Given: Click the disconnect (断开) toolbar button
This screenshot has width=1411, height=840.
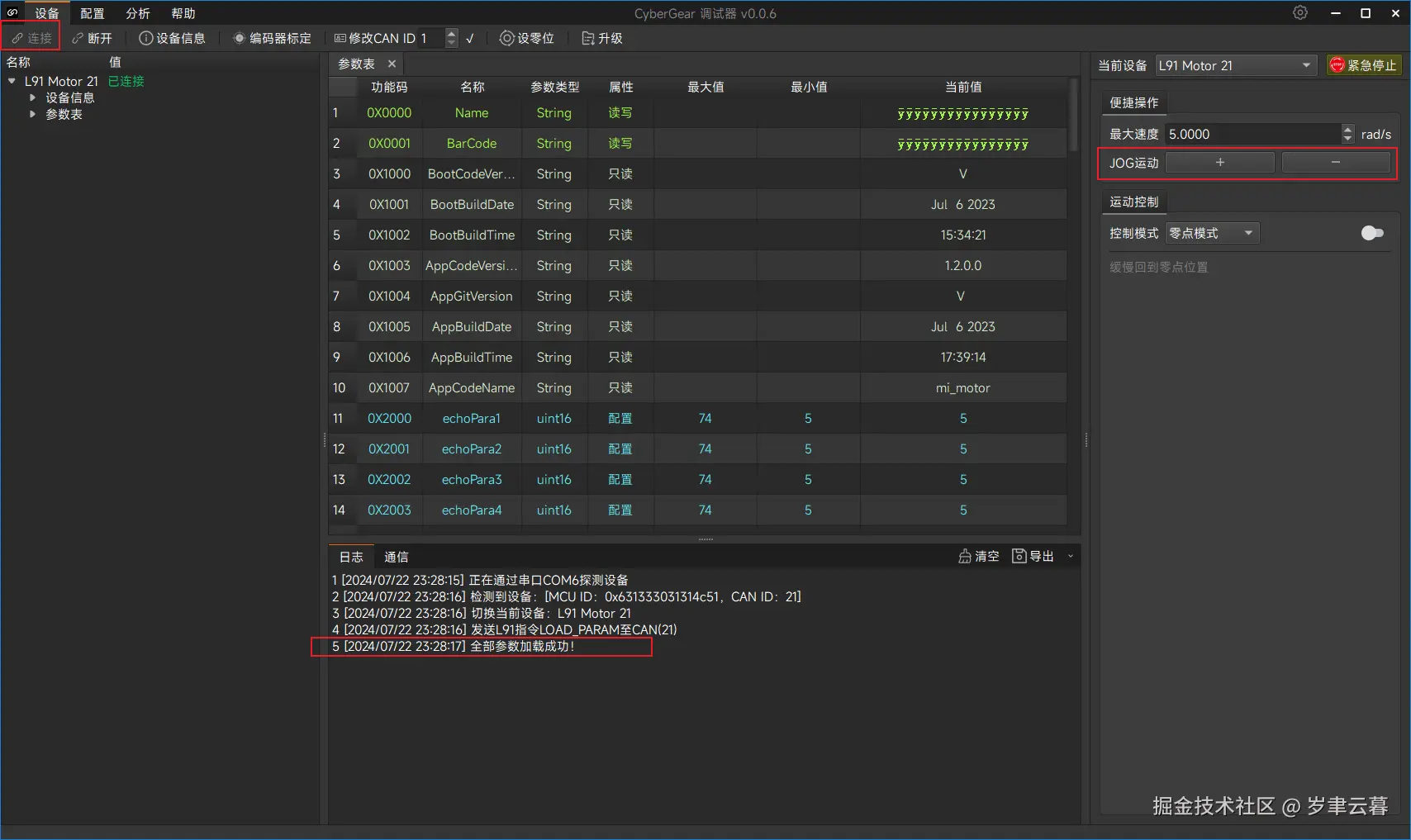Looking at the screenshot, I should (x=92, y=38).
